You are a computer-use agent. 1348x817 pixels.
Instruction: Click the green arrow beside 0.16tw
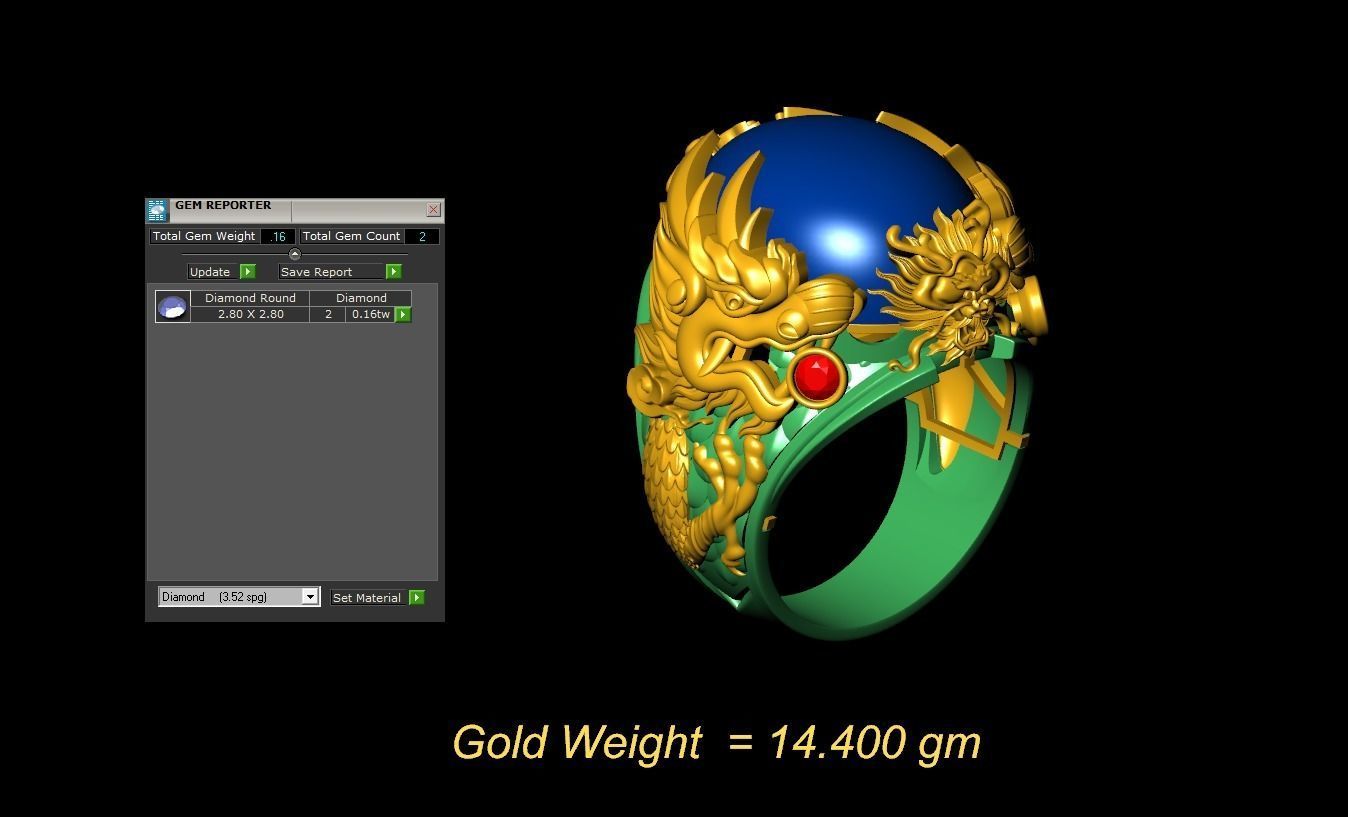pos(403,315)
